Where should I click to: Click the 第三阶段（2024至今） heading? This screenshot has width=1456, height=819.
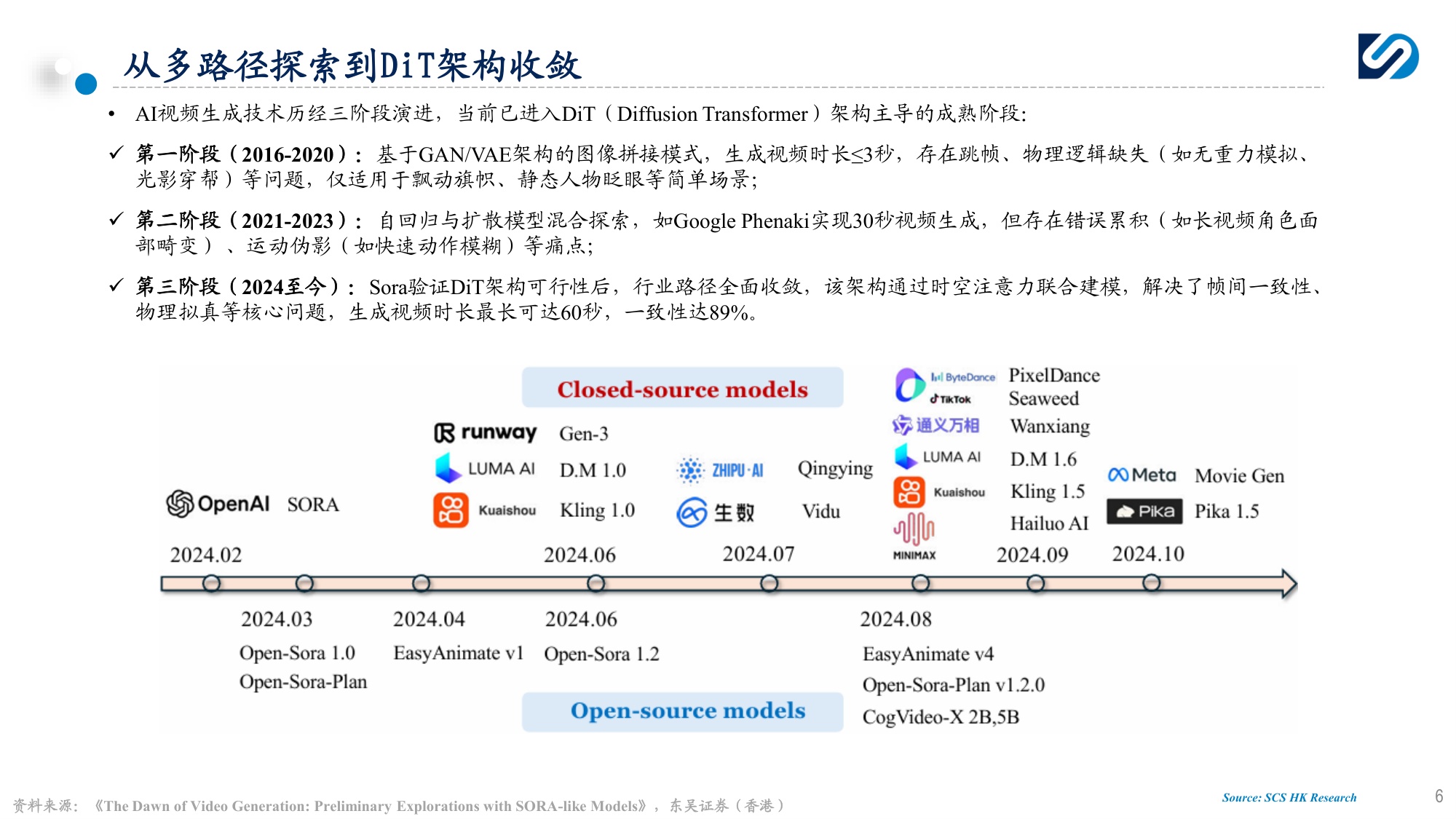click(x=245, y=287)
